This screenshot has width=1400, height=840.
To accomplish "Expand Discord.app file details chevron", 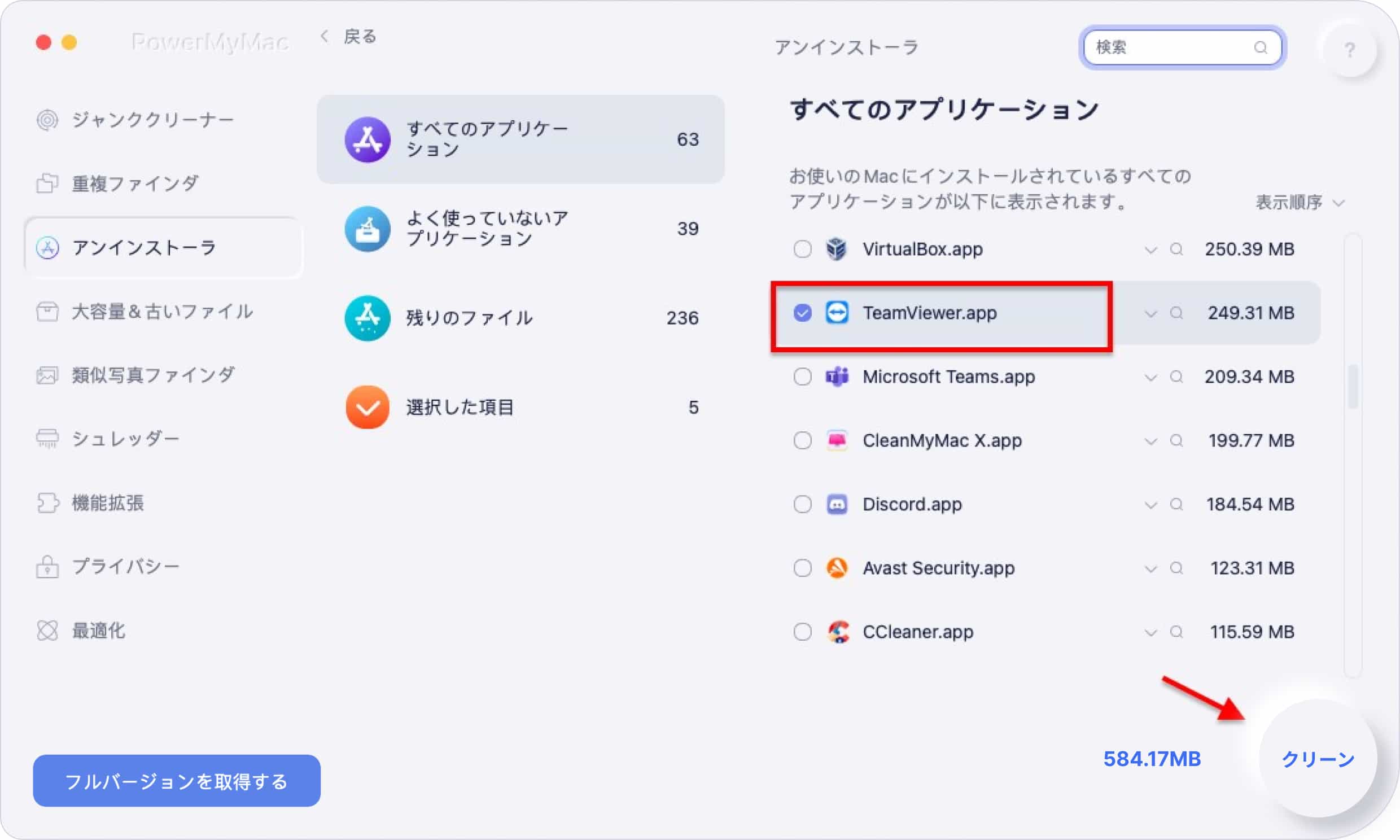I will click(x=1150, y=505).
